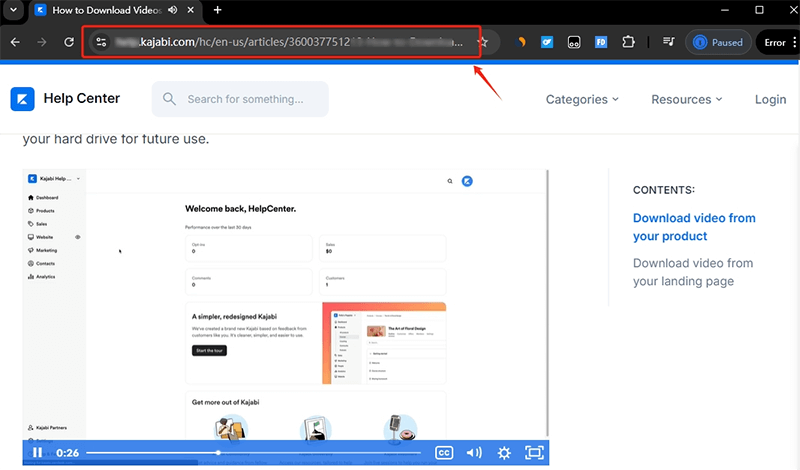Pause the video playback
The height and width of the screenshot is (470, 800).
pyautogui.click(x=37, y=453)
